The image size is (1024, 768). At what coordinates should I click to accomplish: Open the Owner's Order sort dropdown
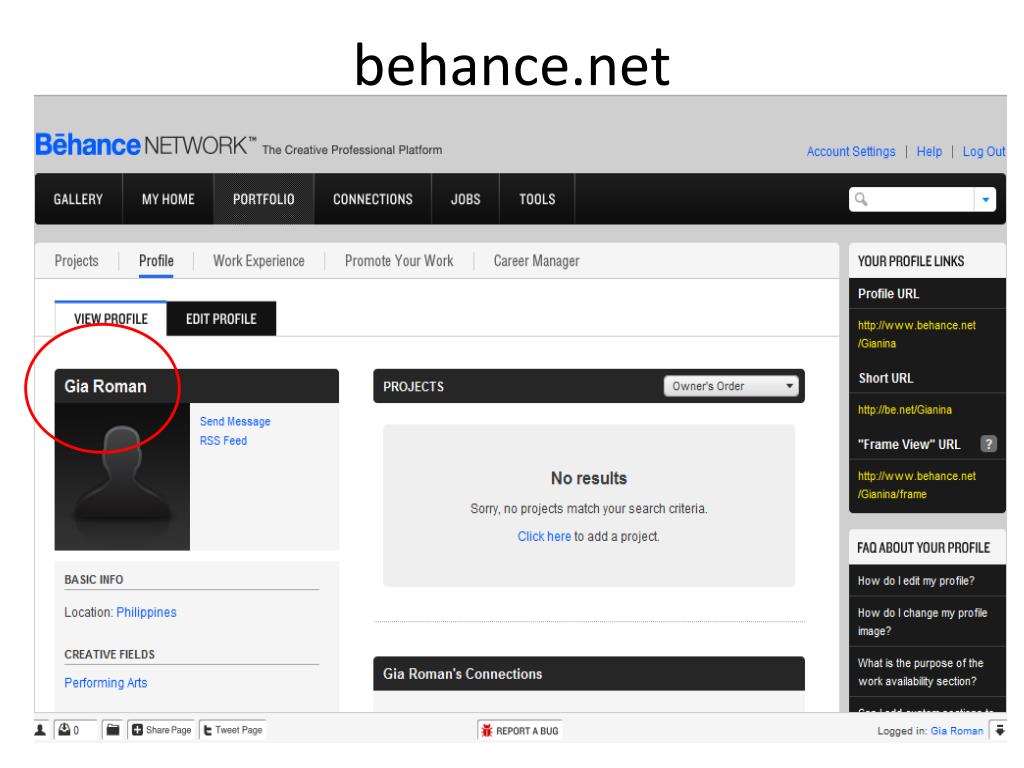pyautogui.click(x=731, y=386)
